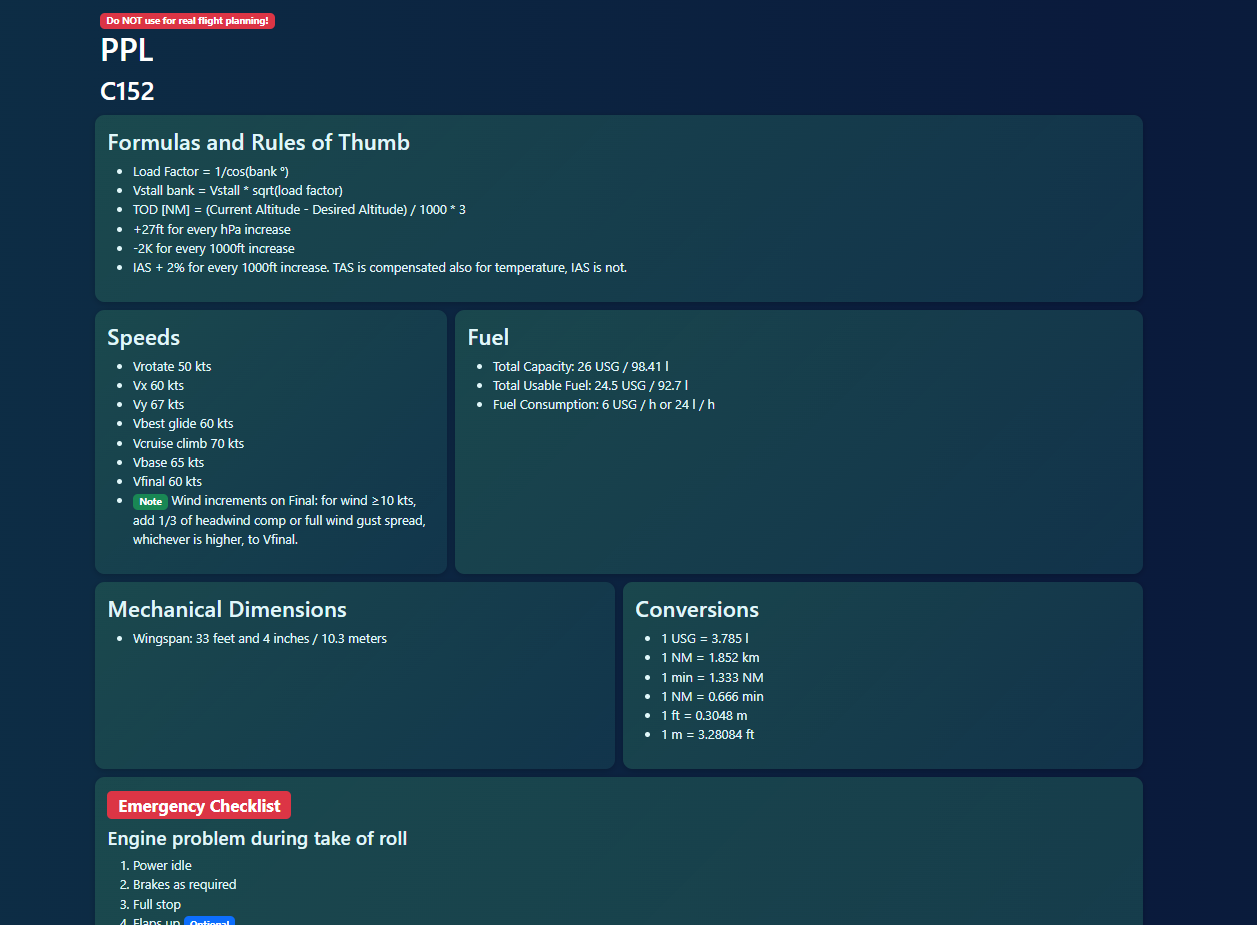Select the Fuel card heading
Screen dimensions: 1257x925
(x=488, y=338)
